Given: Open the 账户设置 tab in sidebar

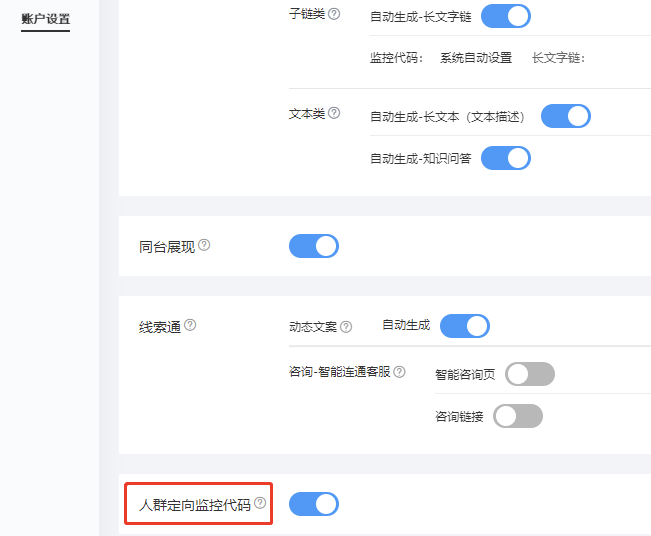Looking at the screenshot, I should (x=45, y=19).
